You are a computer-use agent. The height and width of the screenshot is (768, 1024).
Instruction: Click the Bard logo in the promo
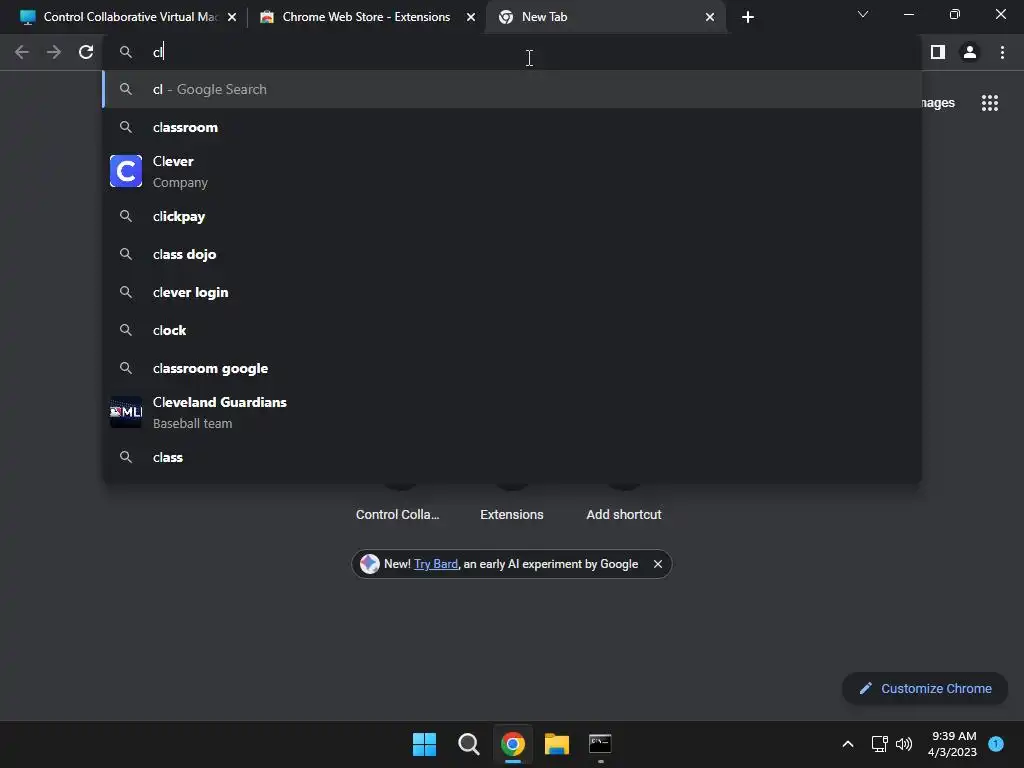(370, 564)
